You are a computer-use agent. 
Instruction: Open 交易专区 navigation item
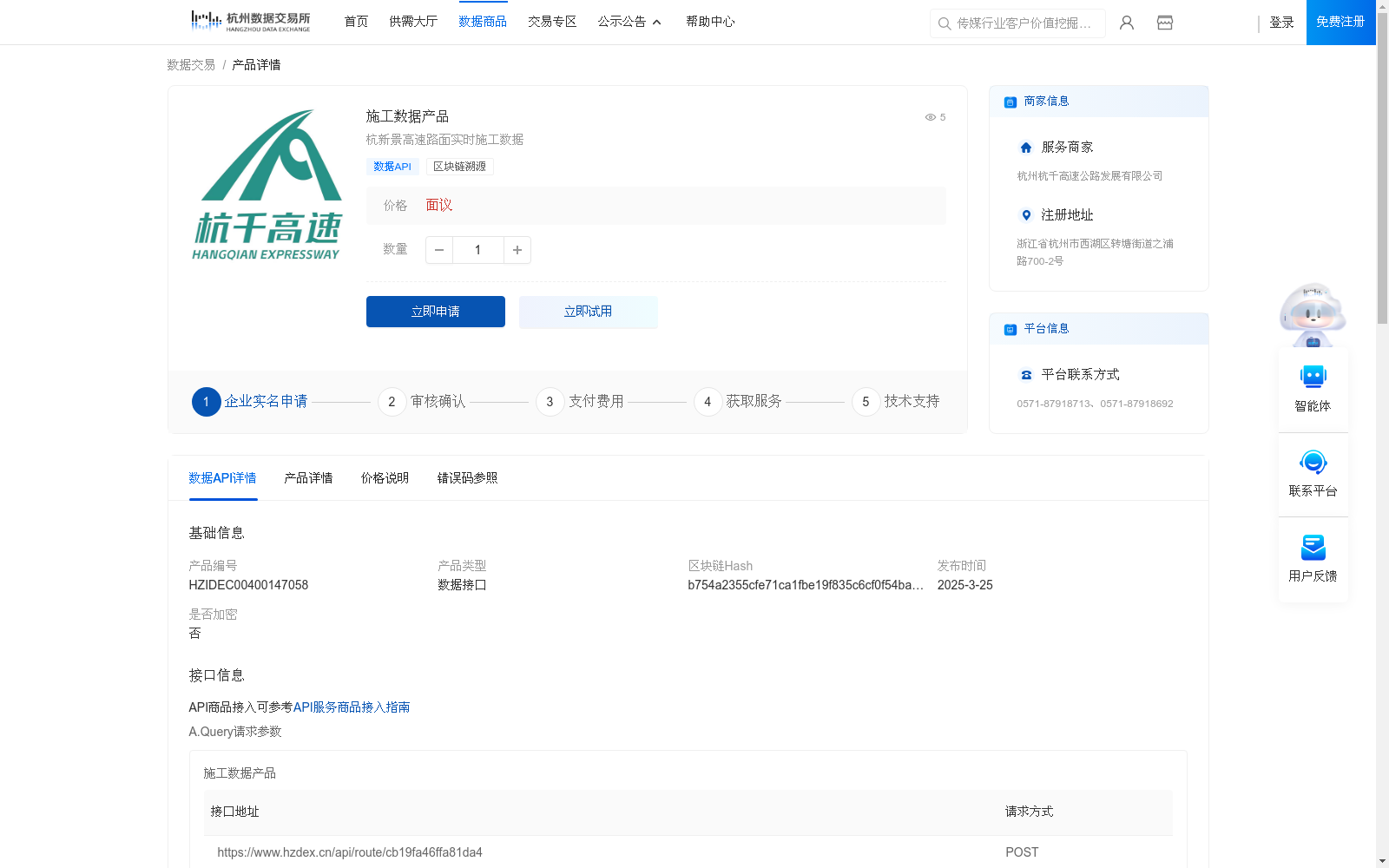point(552,22)
